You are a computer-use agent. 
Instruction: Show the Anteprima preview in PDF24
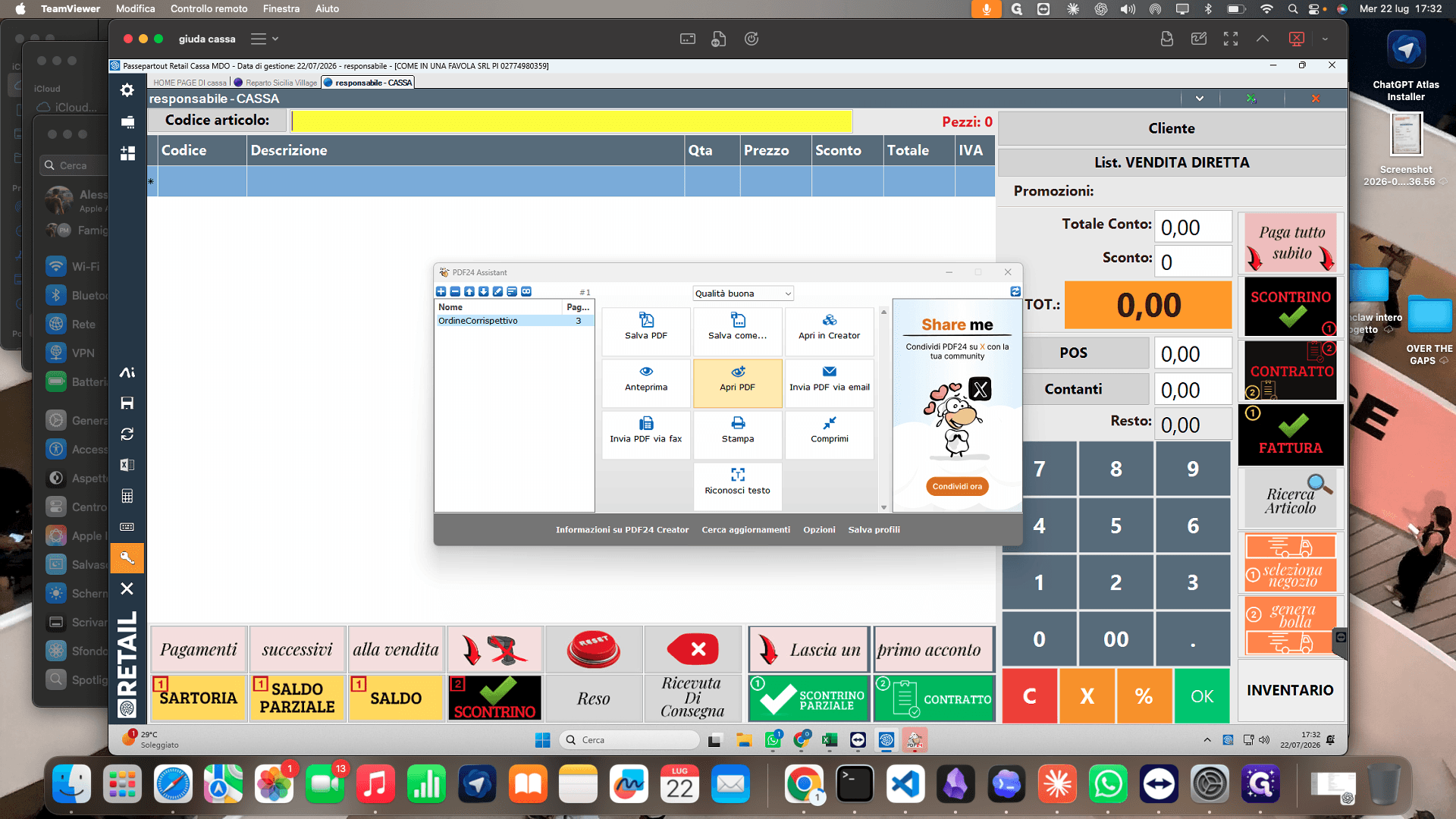[646, 383]
